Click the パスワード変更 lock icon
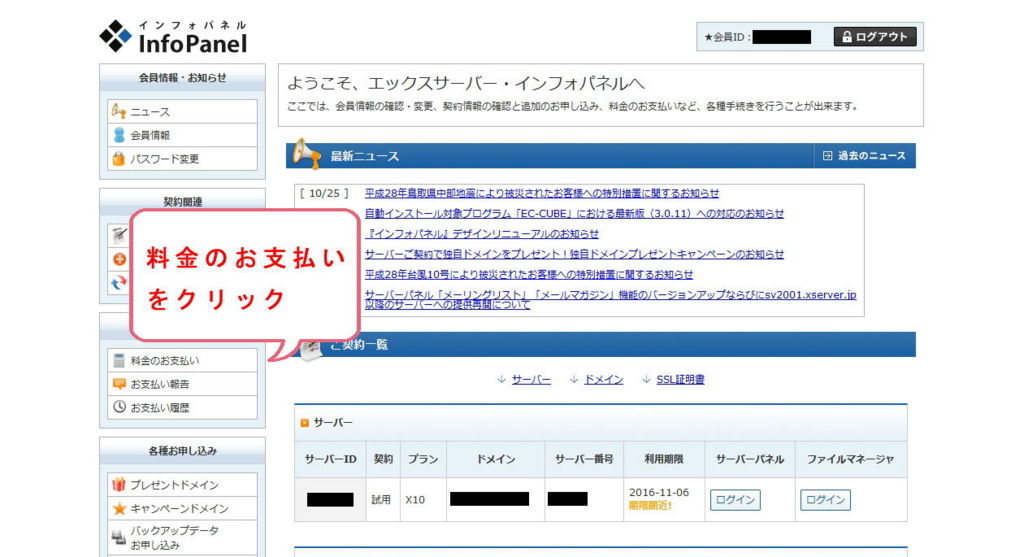The width and height of the screenshot is (1024, 557). 118,158
